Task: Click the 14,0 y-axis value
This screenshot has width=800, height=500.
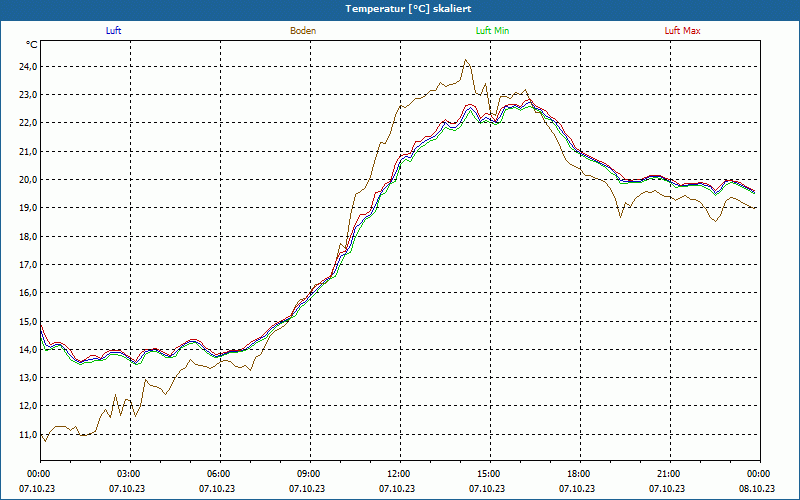Action: (28, 349)
